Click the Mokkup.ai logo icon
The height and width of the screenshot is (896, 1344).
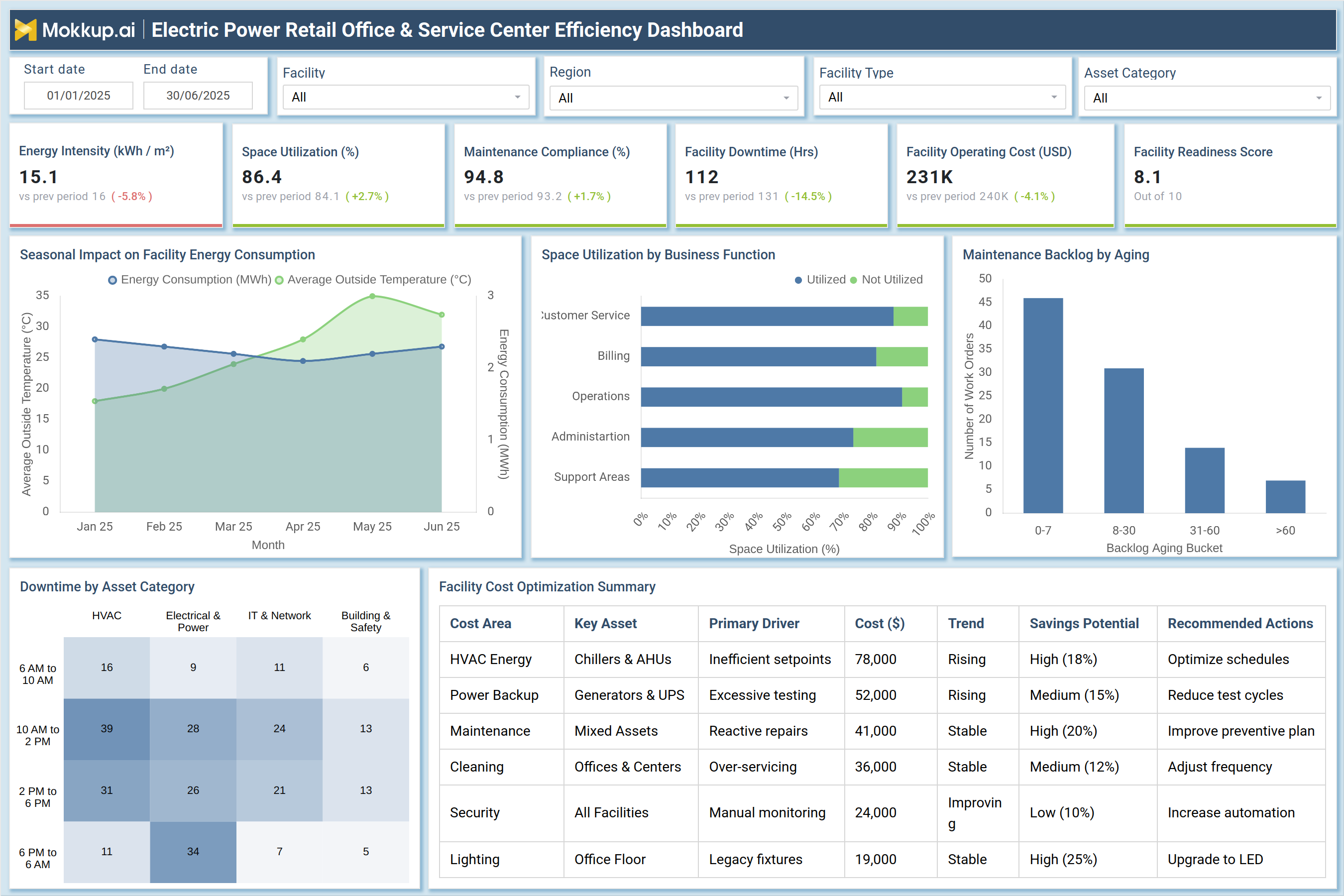tap(25, 30)
